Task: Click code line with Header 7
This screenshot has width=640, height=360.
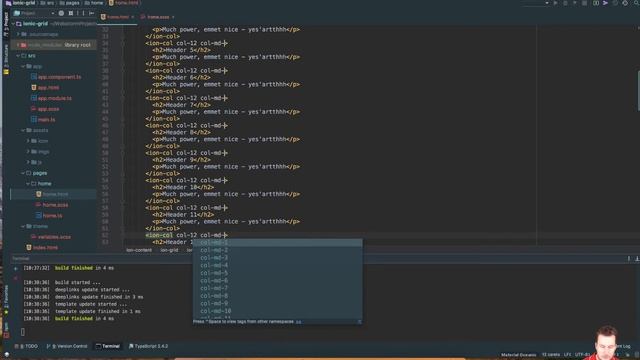Action: point(181,105)
